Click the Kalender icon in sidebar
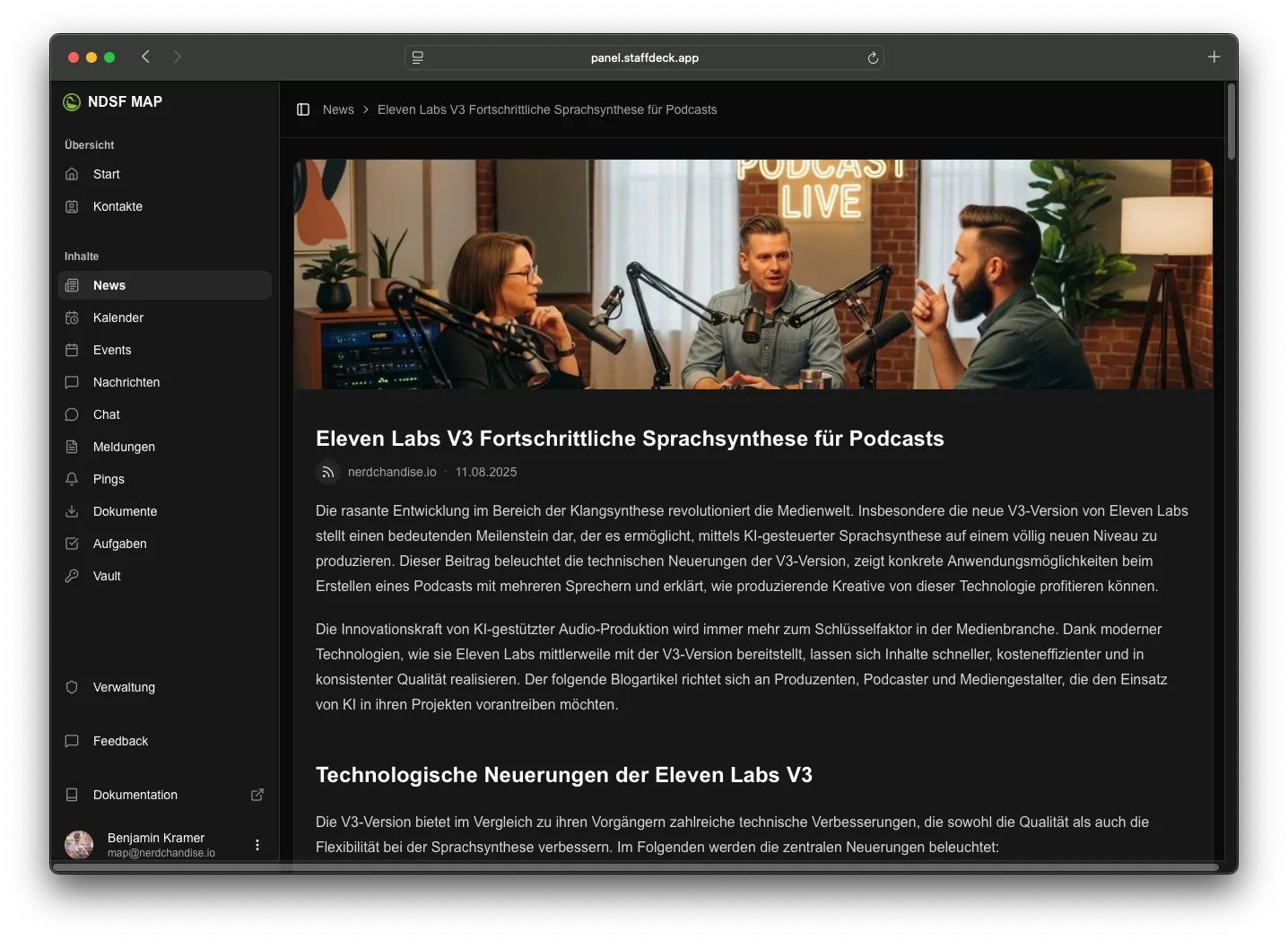The image size is (1288, 940). click(x=72, y=318)
